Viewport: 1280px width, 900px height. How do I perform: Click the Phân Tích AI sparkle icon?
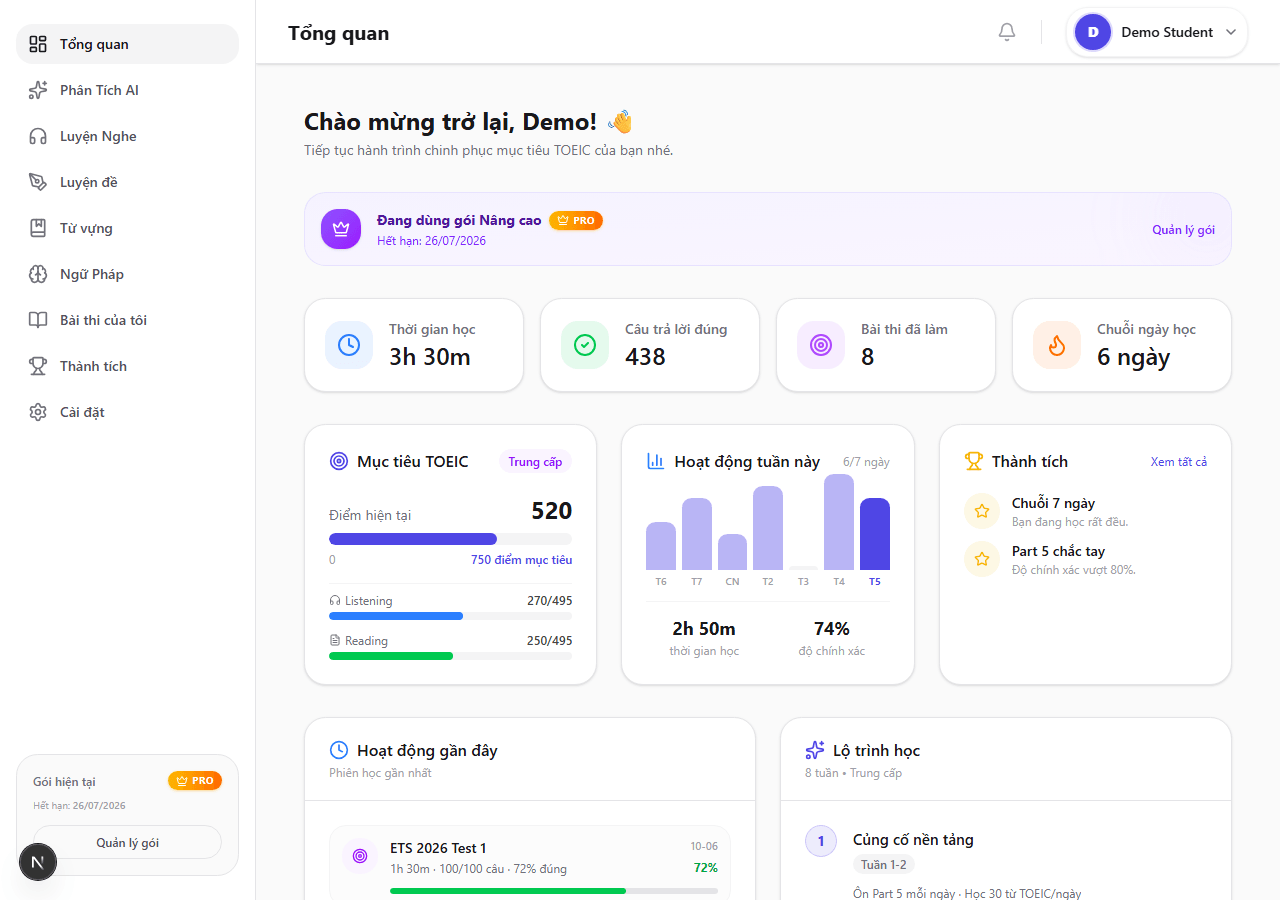coord(38,90)
